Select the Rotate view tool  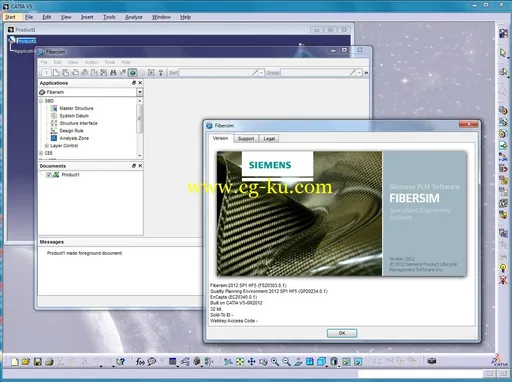pyautogui.click(x=263, y=361)
